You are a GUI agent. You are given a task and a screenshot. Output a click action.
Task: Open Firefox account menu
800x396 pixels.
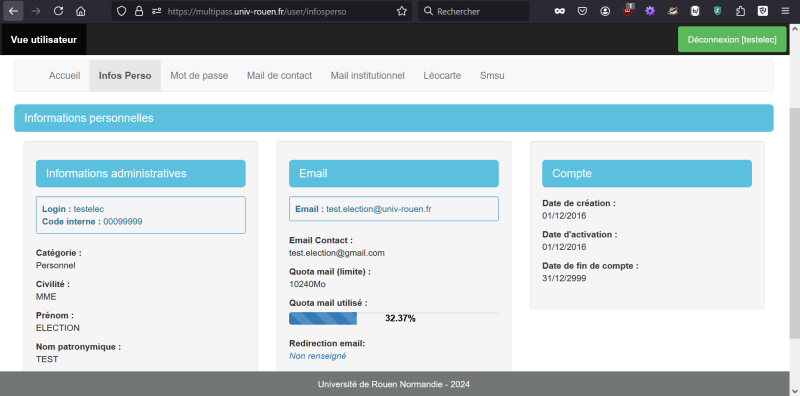[x=605, y=11]
